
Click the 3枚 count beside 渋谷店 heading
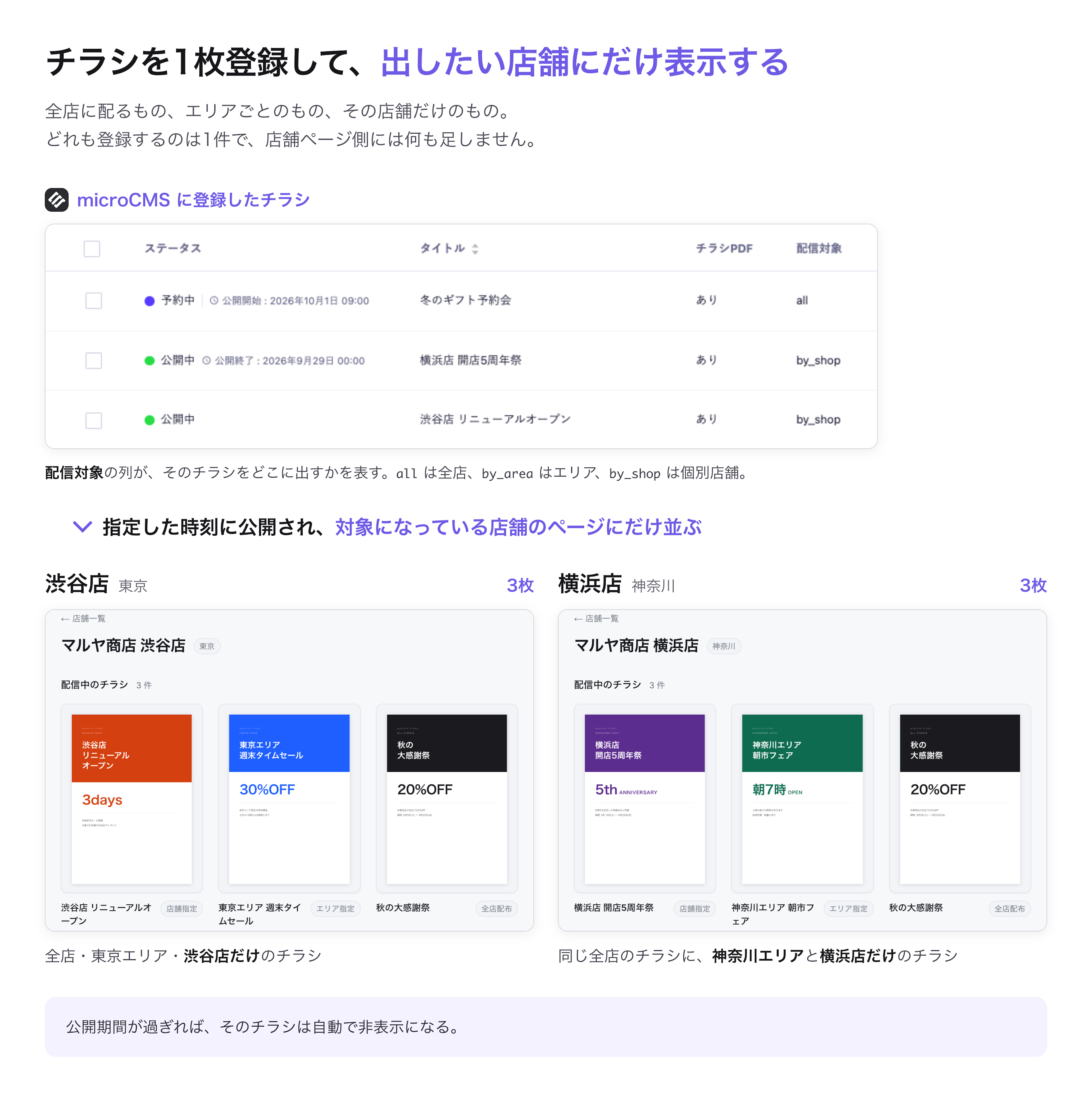(x=520, y=585)
